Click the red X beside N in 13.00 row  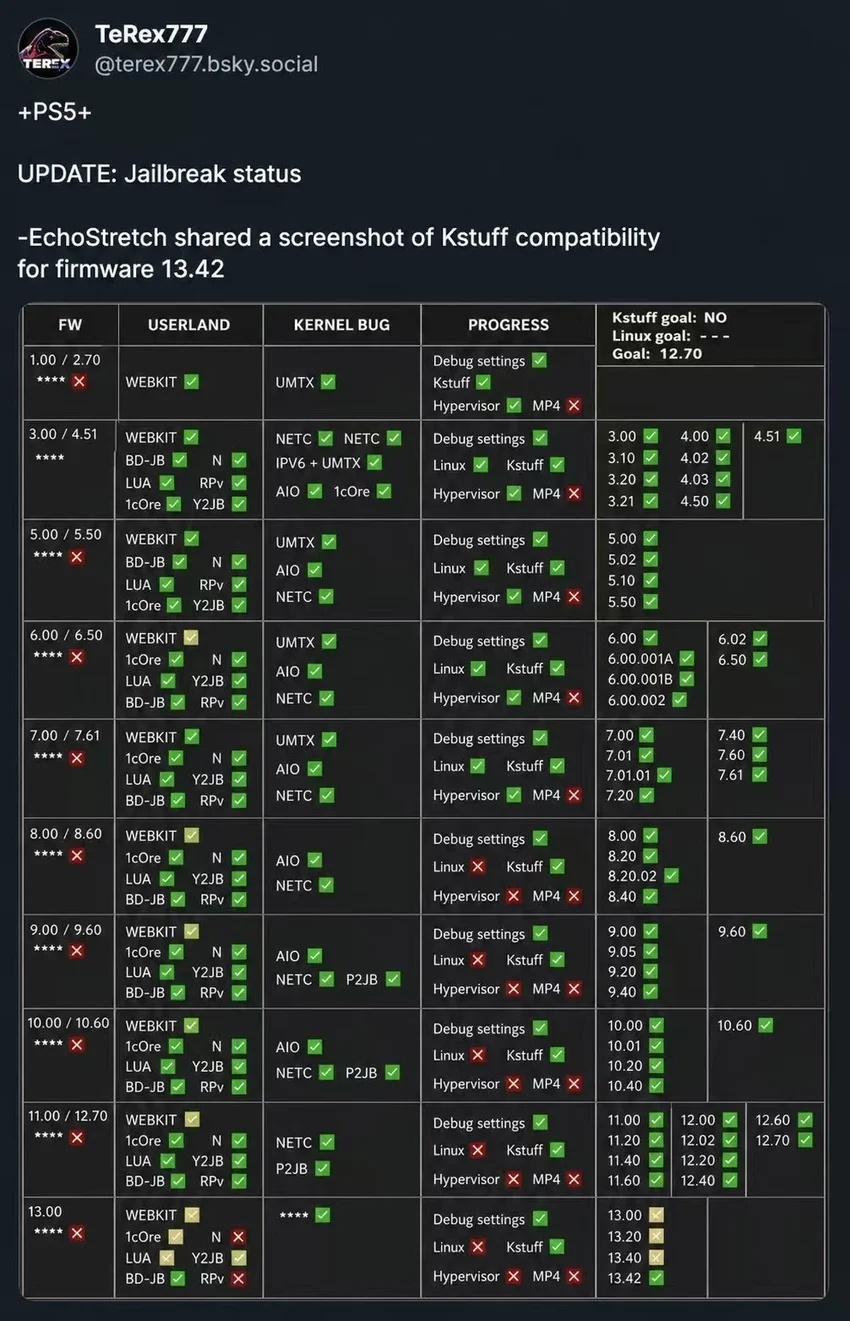238,1237
